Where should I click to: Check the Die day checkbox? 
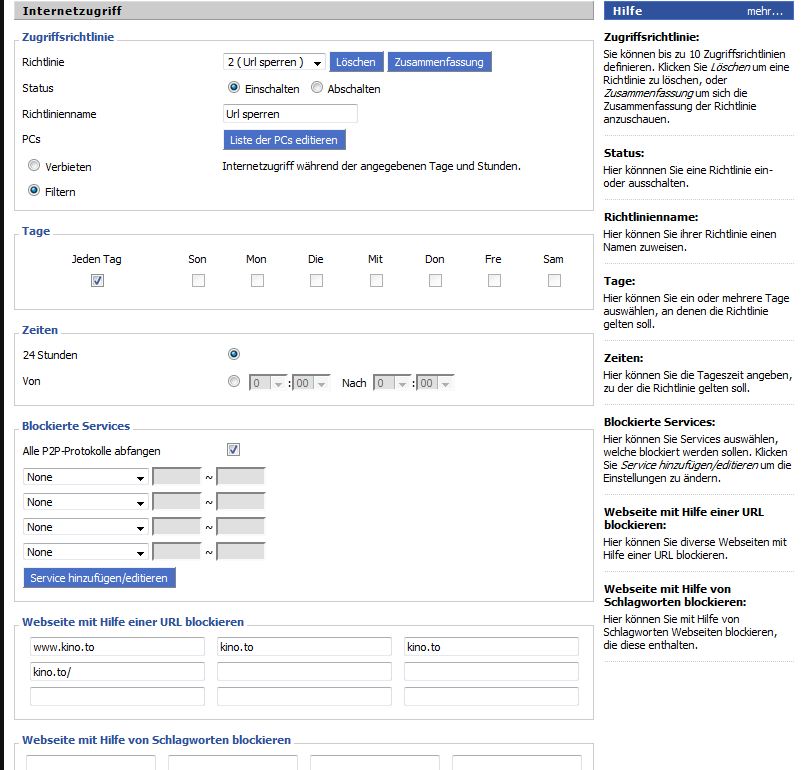316,281
